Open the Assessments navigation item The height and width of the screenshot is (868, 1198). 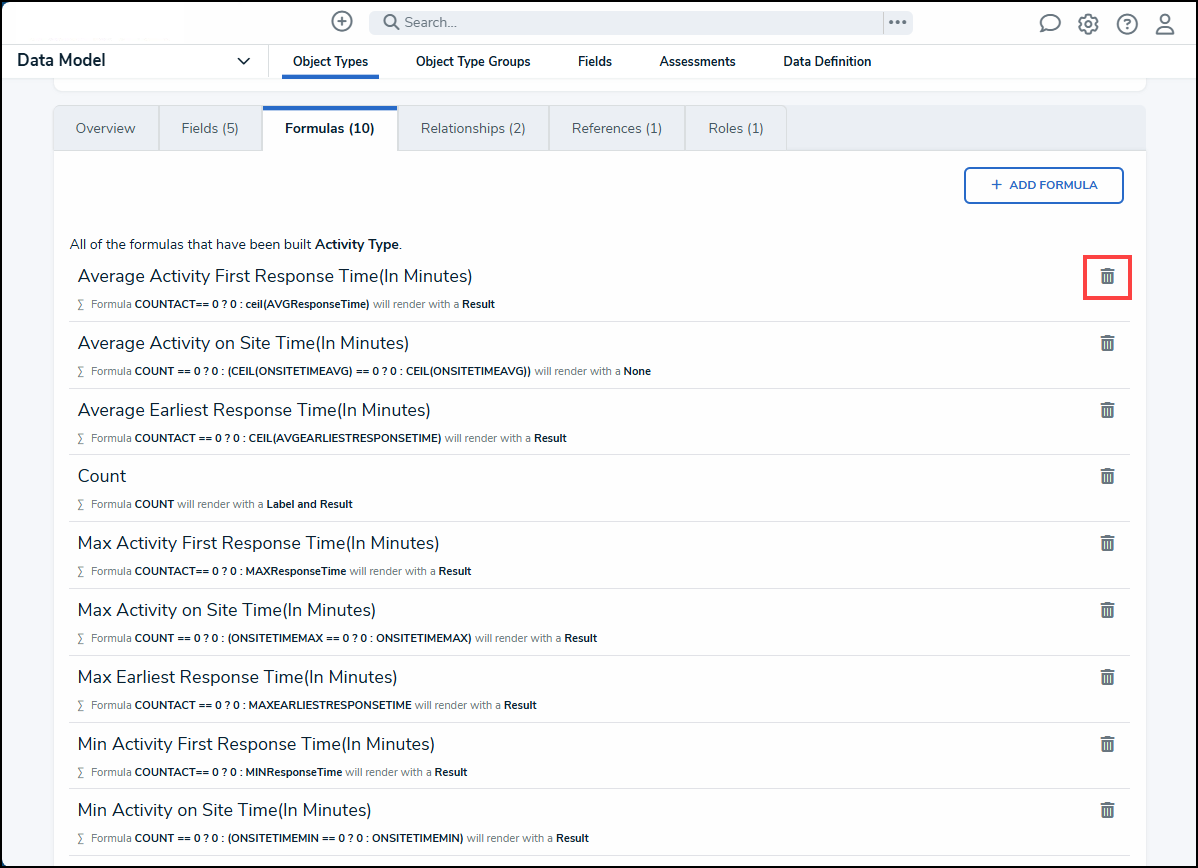click(697, 61)
